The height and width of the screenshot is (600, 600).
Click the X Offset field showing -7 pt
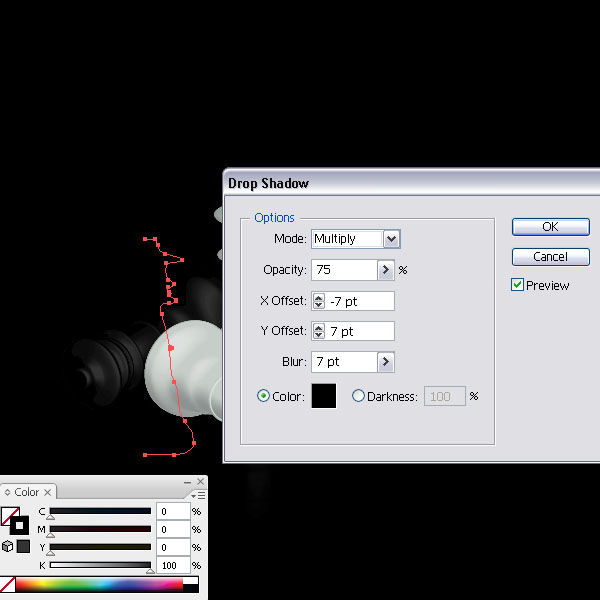tap(360, 301)
